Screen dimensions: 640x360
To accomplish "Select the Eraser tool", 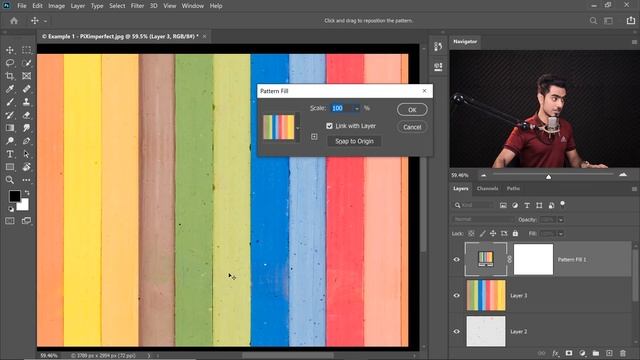I will 27,115.
